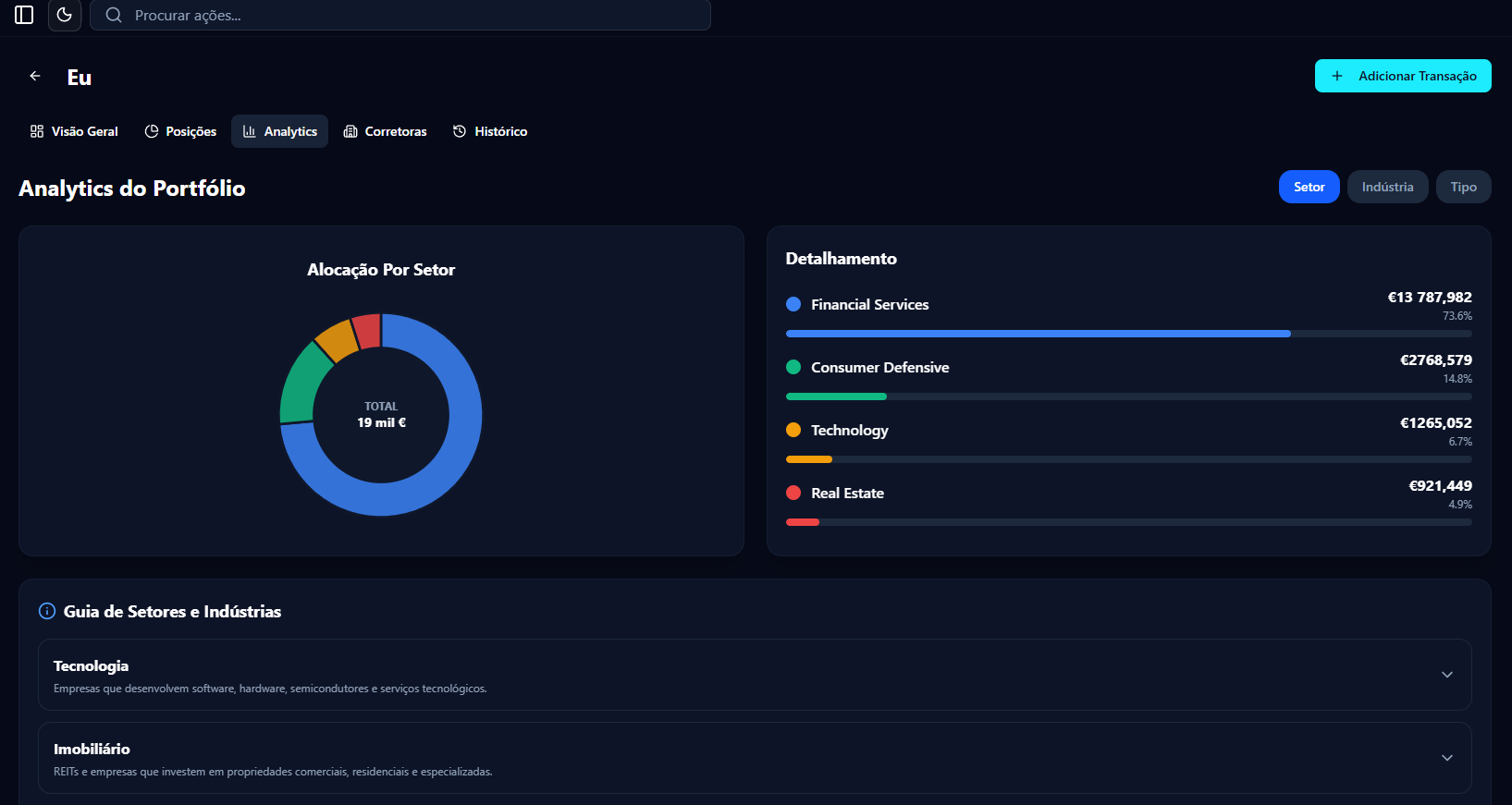Click the €921,449 value
The width and height of the screenshot is (1512, 805).
coord(1441,485)
